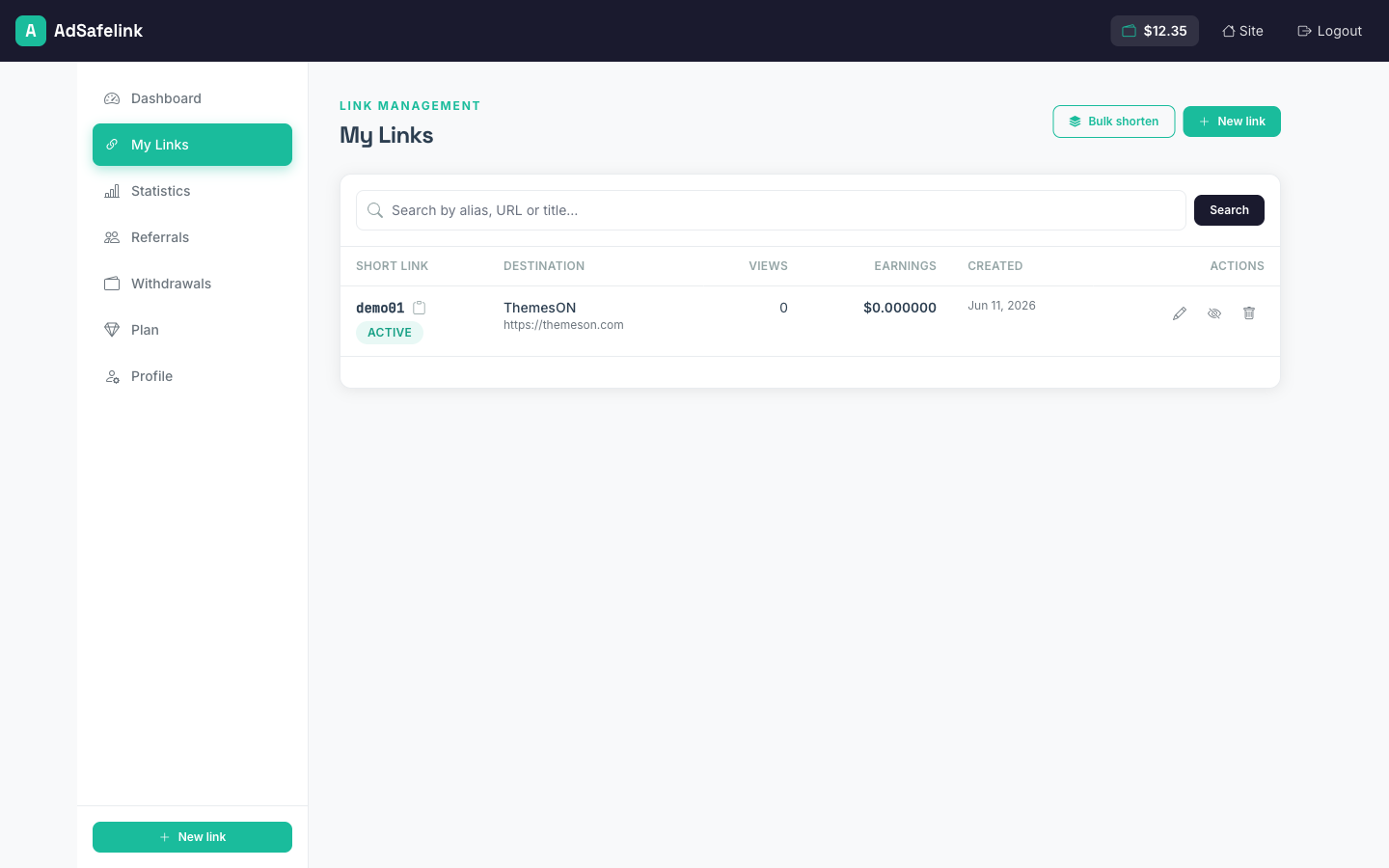The image size is (1389, 868).
Task: Delete the demo01 link with the trash icon
Action: point(1249,313)
